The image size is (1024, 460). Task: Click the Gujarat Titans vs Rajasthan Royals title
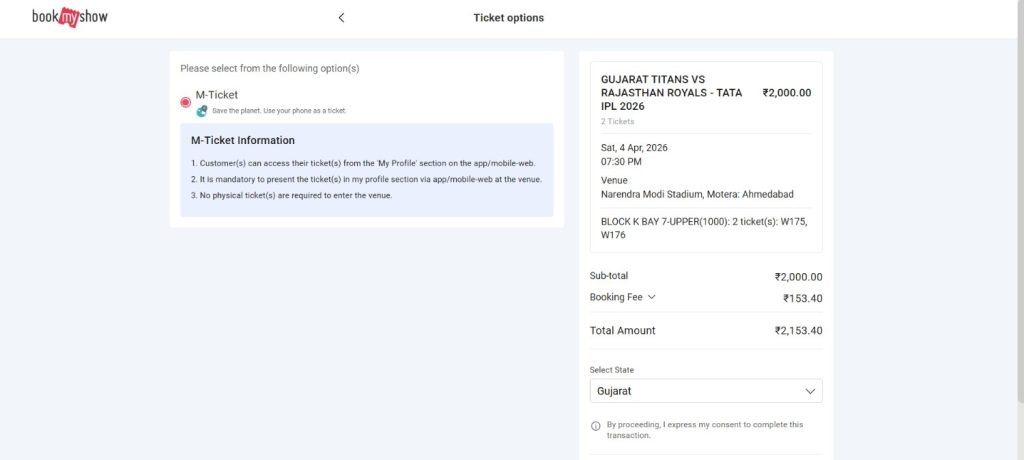click(671, 93)
